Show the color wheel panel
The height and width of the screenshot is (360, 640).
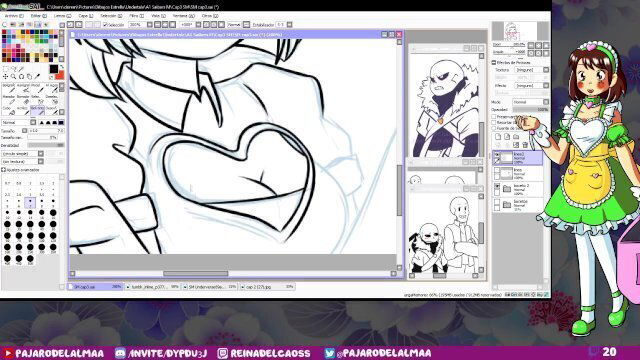[5, 25]
